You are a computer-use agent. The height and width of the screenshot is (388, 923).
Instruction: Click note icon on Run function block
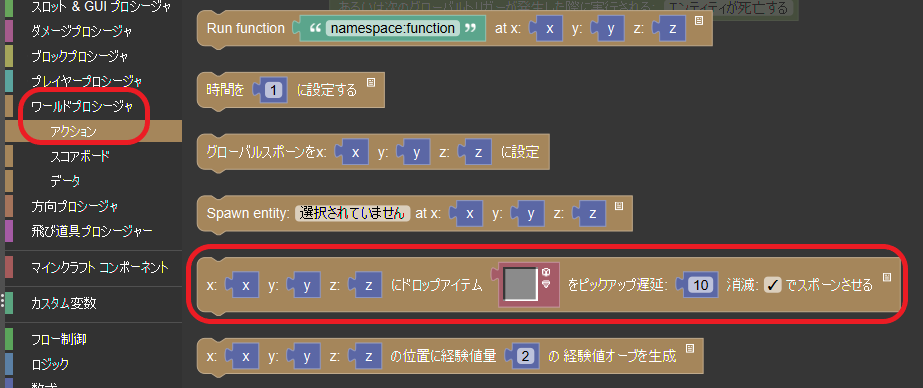(699, 21)
